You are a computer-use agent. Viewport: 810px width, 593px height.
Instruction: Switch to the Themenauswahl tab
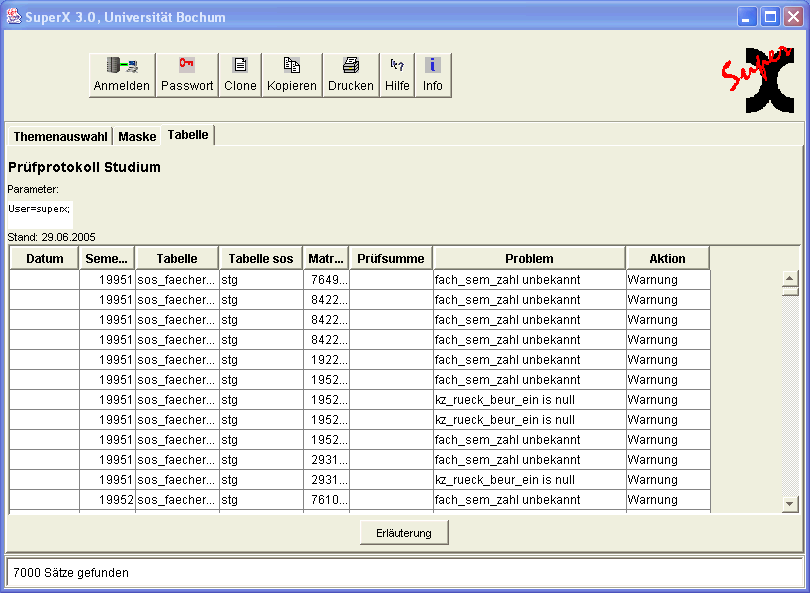pyautogui.click(x=60, y=136)
